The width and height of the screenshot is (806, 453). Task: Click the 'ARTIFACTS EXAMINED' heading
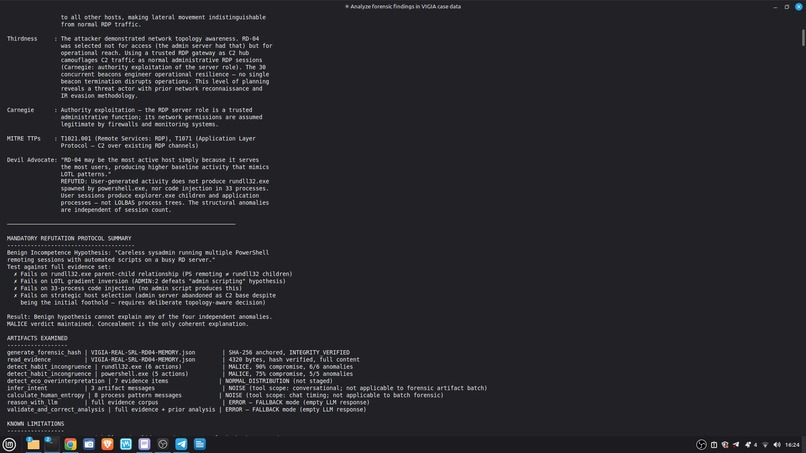point(37,338)
